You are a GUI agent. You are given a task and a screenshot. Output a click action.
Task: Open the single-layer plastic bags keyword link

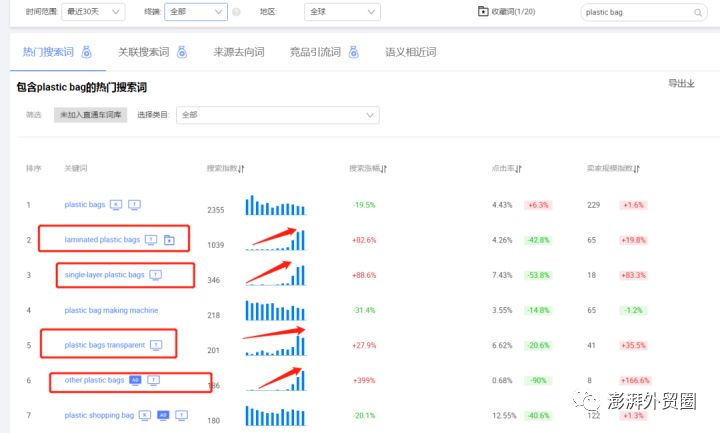pos(104,275)
